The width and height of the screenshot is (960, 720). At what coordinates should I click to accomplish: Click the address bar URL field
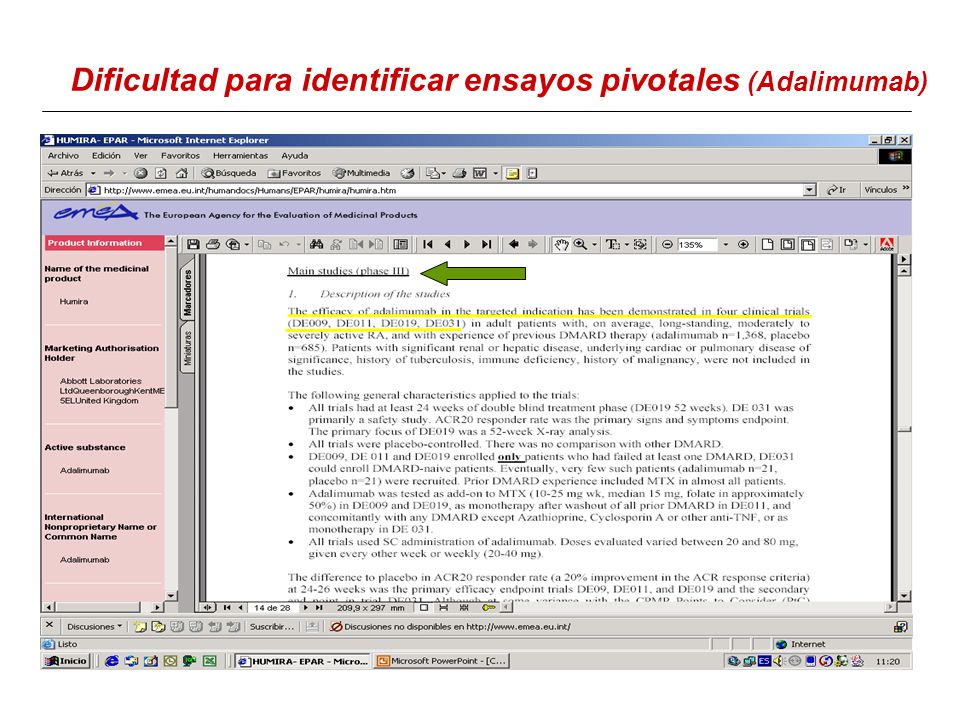451,190
